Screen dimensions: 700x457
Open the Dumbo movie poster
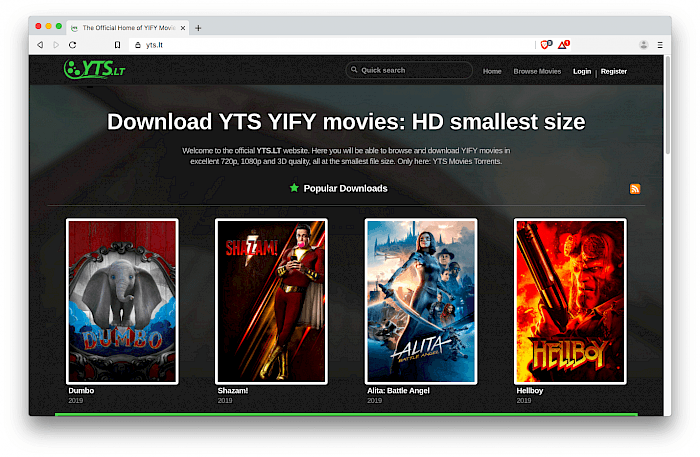point(122,301)
